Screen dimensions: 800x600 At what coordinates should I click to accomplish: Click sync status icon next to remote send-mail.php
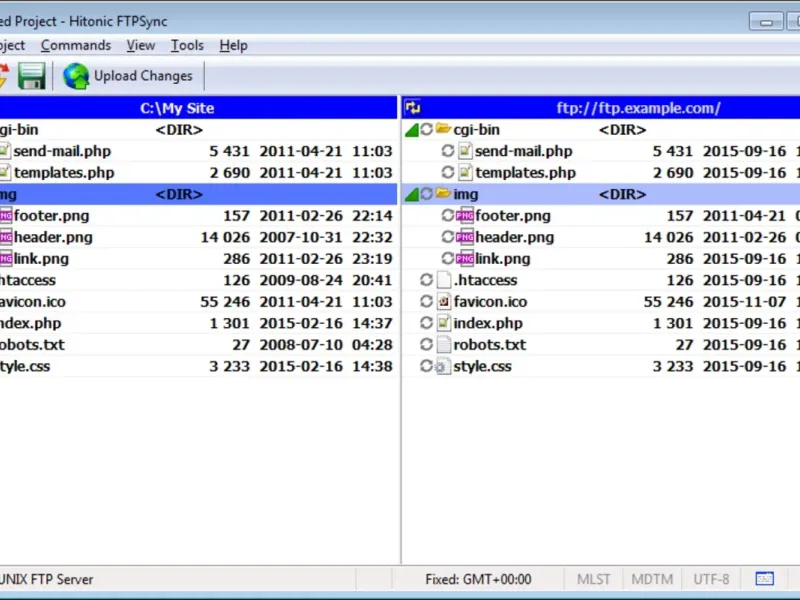[x=448, y=151]
